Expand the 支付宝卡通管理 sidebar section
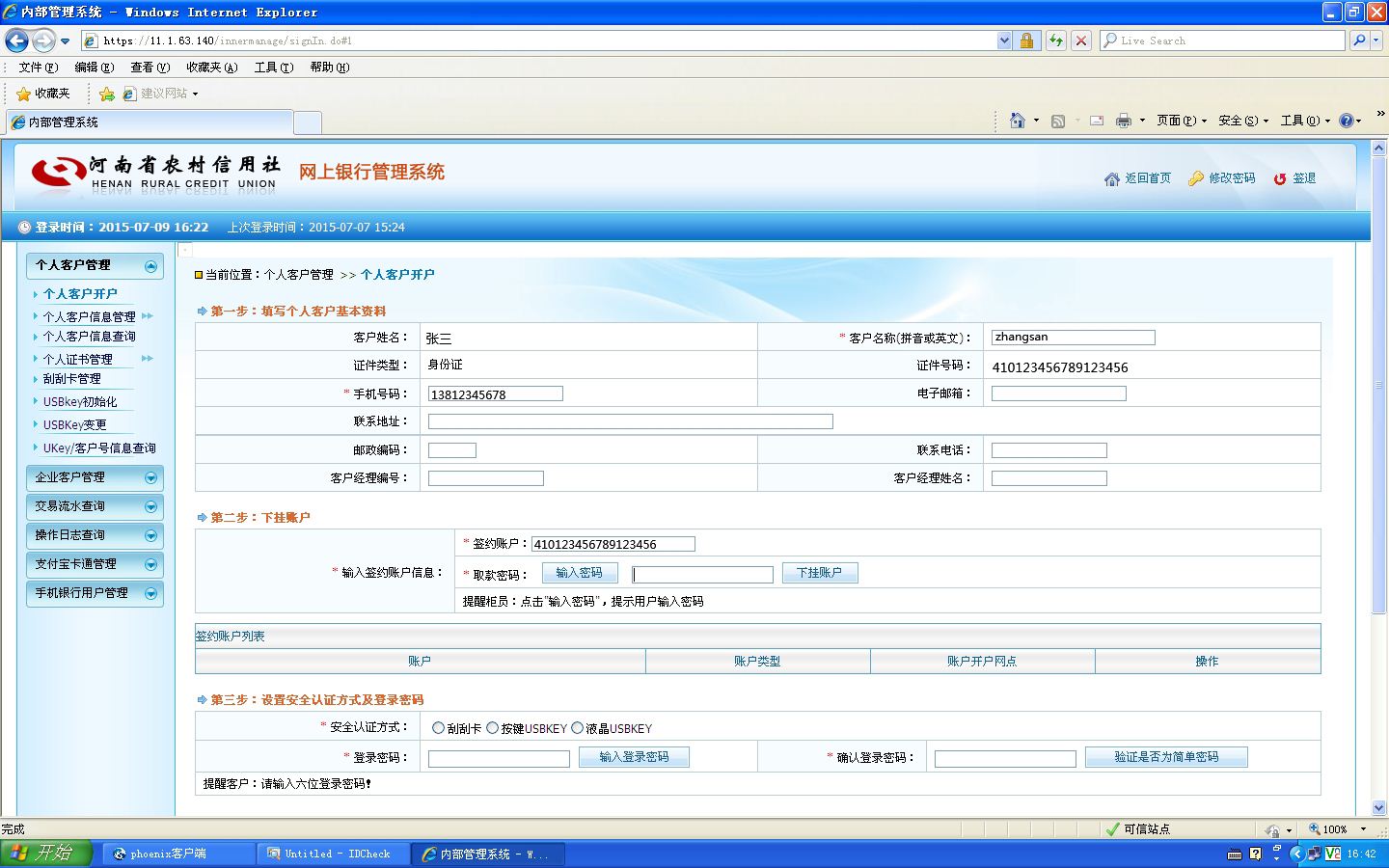The height and width of the screenshot is (868, 1389). (150, 564)
